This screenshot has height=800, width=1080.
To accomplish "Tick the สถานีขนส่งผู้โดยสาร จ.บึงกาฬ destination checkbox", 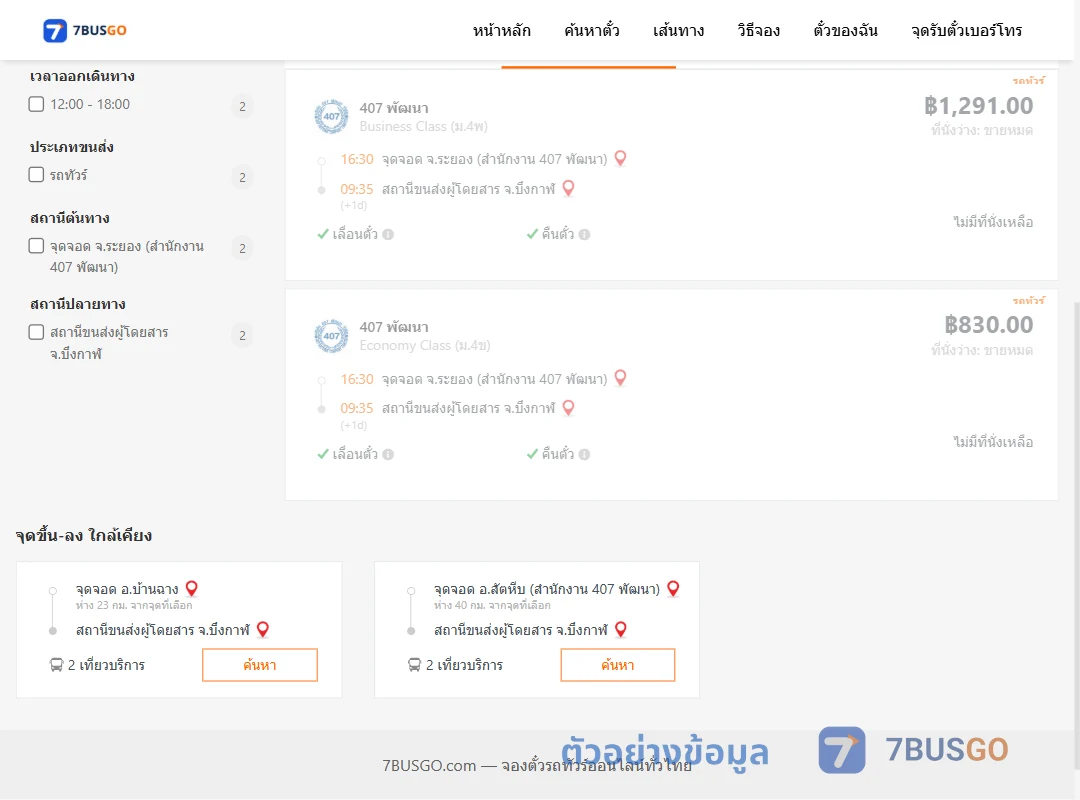I will coord(37,332).
